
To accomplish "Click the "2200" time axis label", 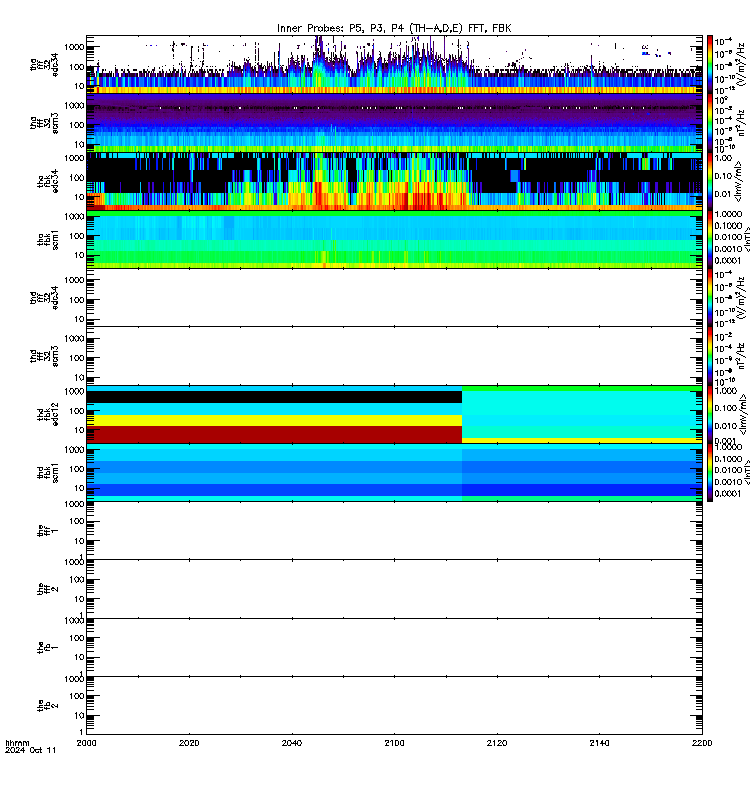I will pos(702,743).
